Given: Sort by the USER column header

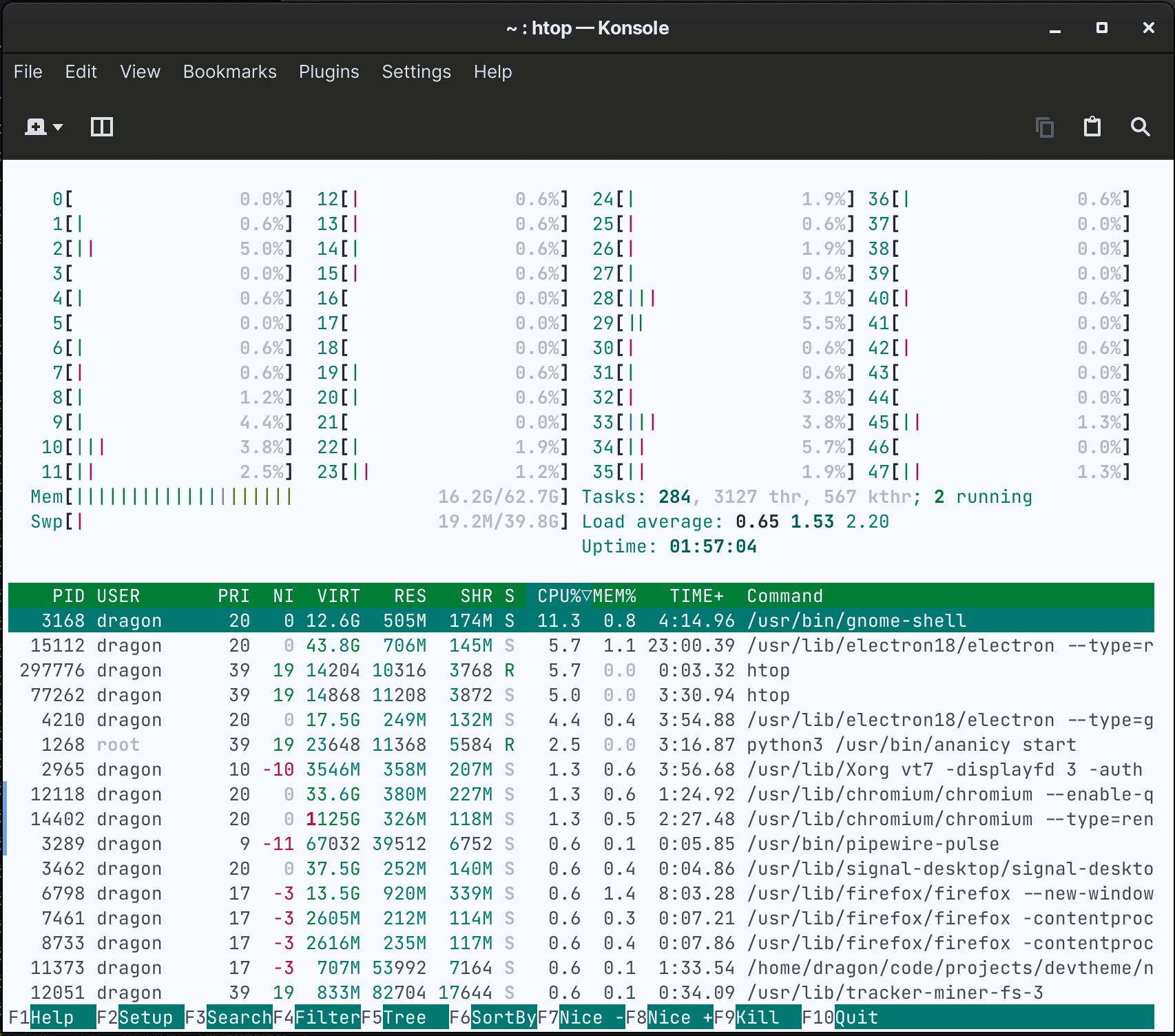Looking at the screenshot, I should 118,596.
